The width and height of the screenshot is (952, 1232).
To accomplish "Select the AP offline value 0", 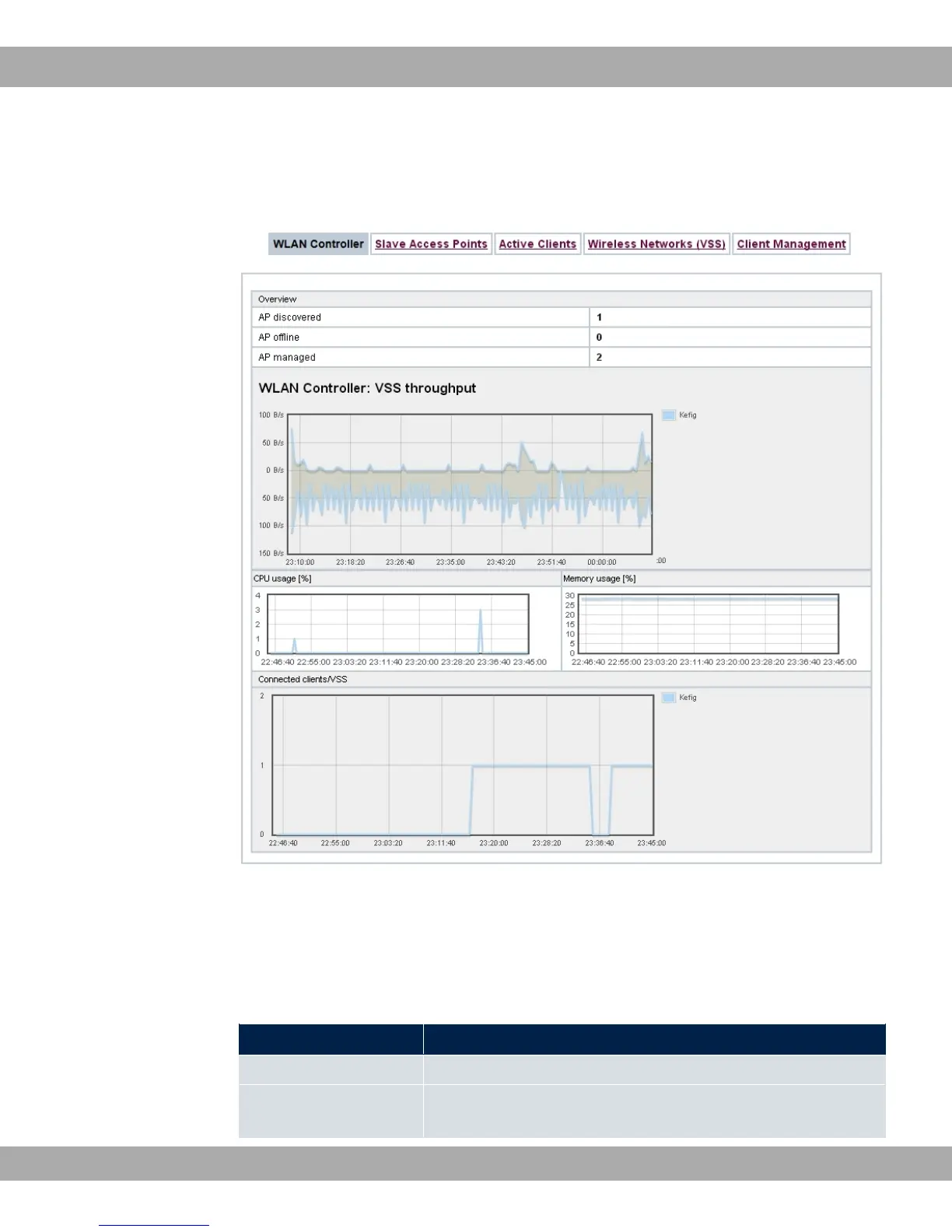I will [599, 338].
